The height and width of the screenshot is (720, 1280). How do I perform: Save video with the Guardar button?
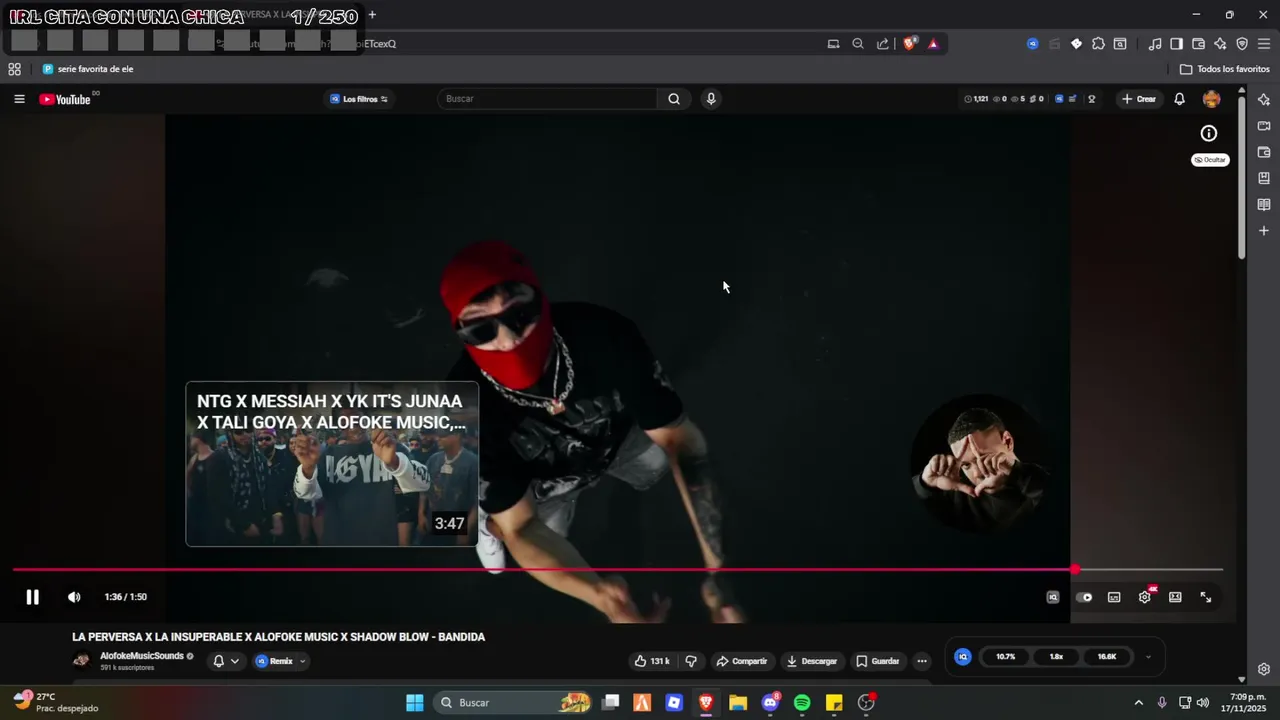[x=877, y=661]
